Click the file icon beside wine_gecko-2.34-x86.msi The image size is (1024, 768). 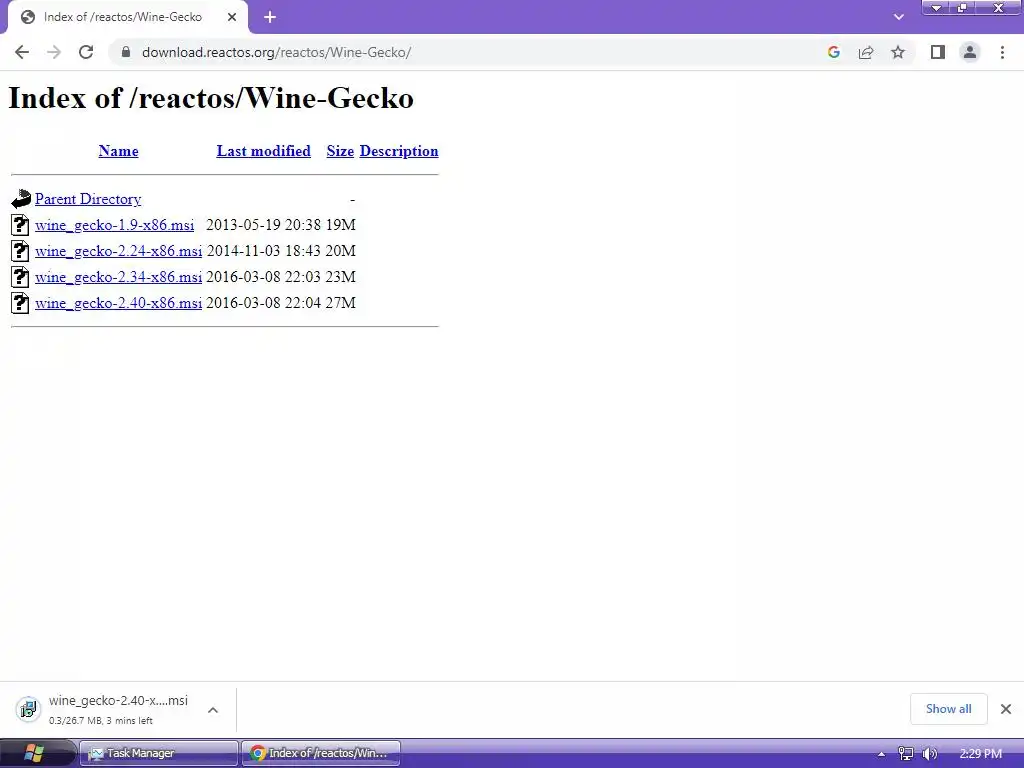[x=20, y=277]
